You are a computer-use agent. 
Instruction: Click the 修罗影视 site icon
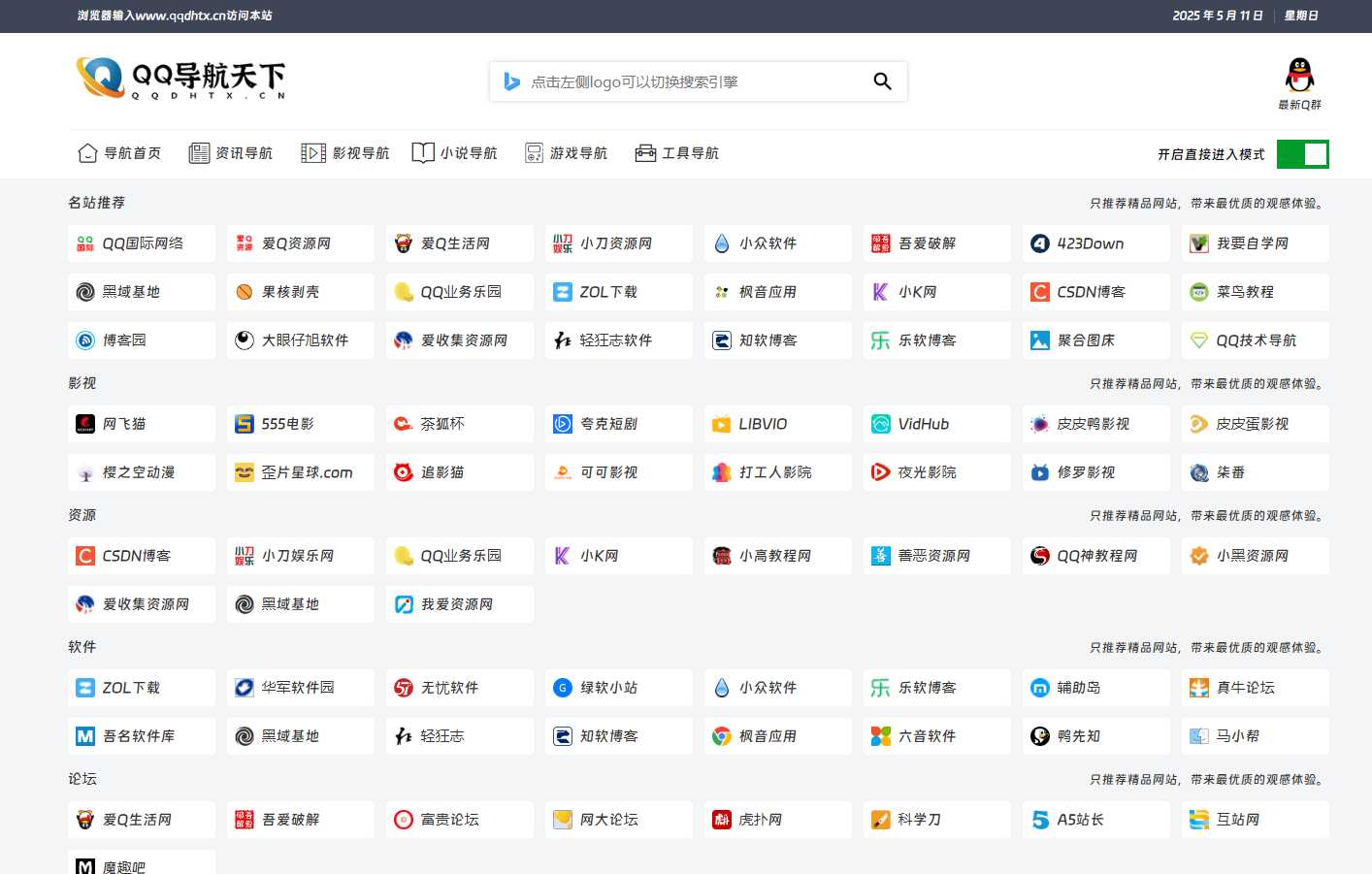1040,472
